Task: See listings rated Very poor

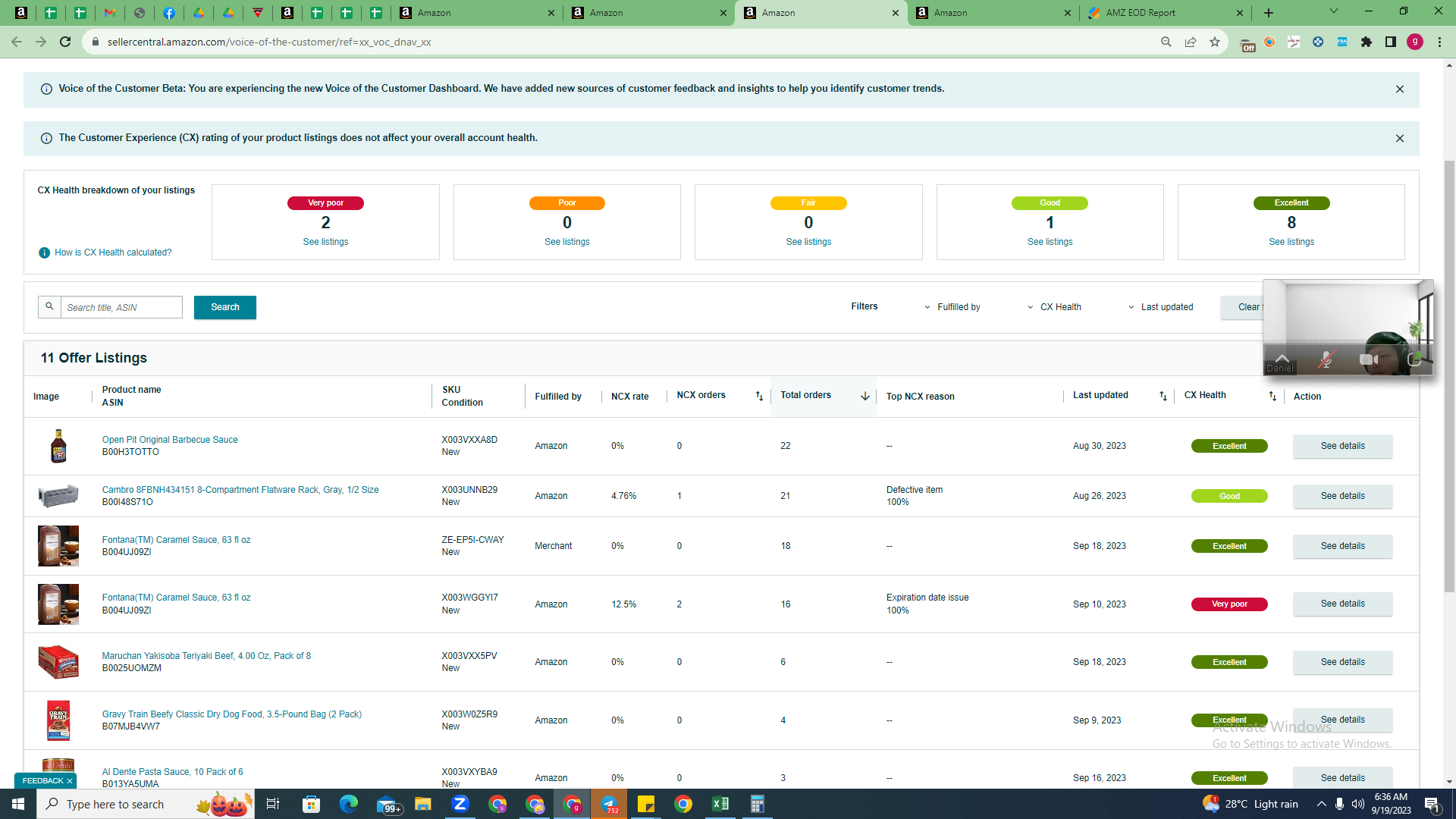Action: click(325, 242)
